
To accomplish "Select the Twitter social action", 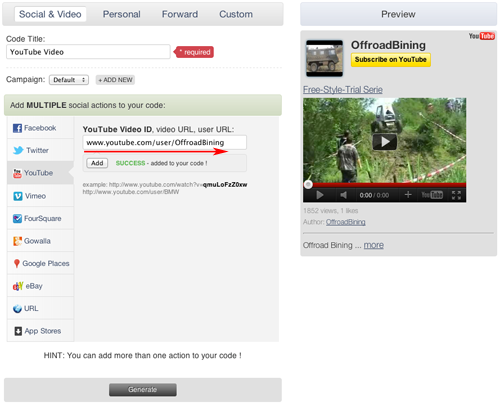I will click(40, 150).
